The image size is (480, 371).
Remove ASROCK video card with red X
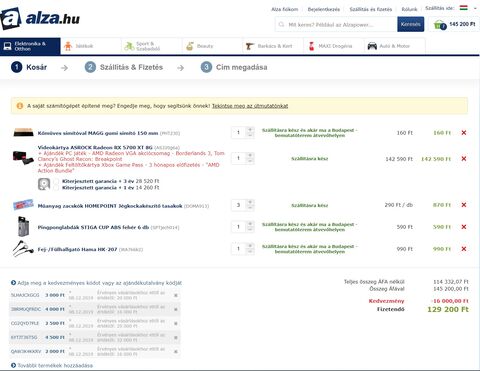(x=464, y=159)
